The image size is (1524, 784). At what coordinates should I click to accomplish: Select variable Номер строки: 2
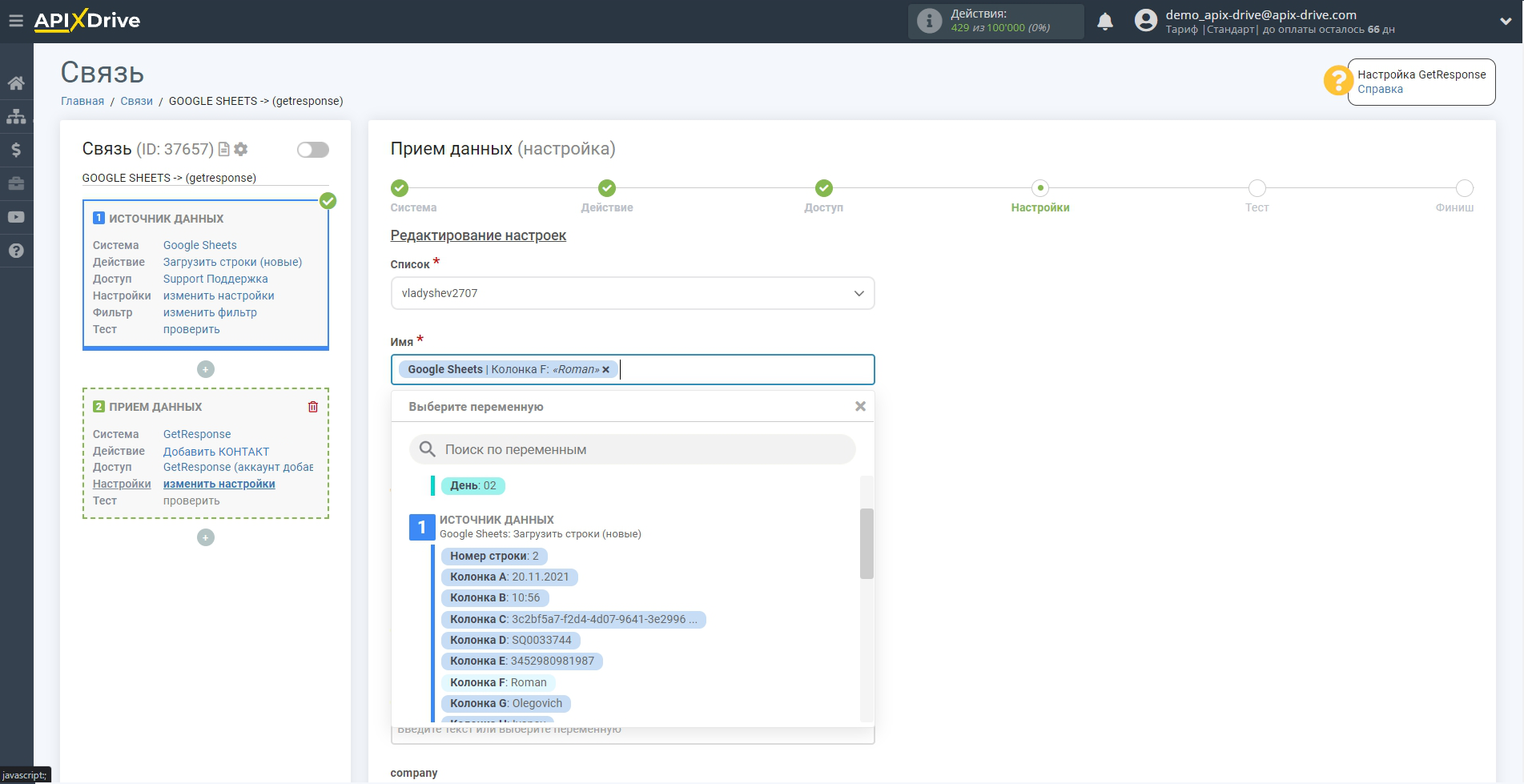[494, 556]
